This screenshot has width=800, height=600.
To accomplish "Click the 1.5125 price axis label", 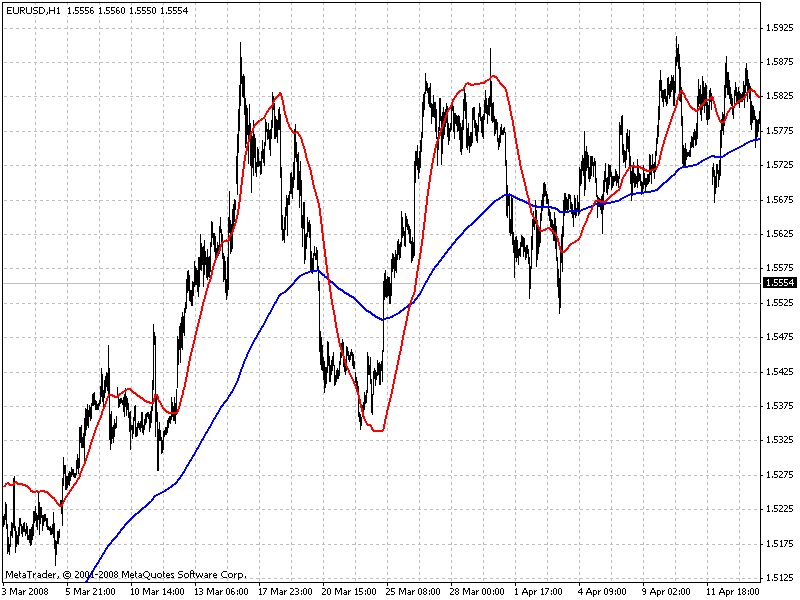I will coord(780,578).
